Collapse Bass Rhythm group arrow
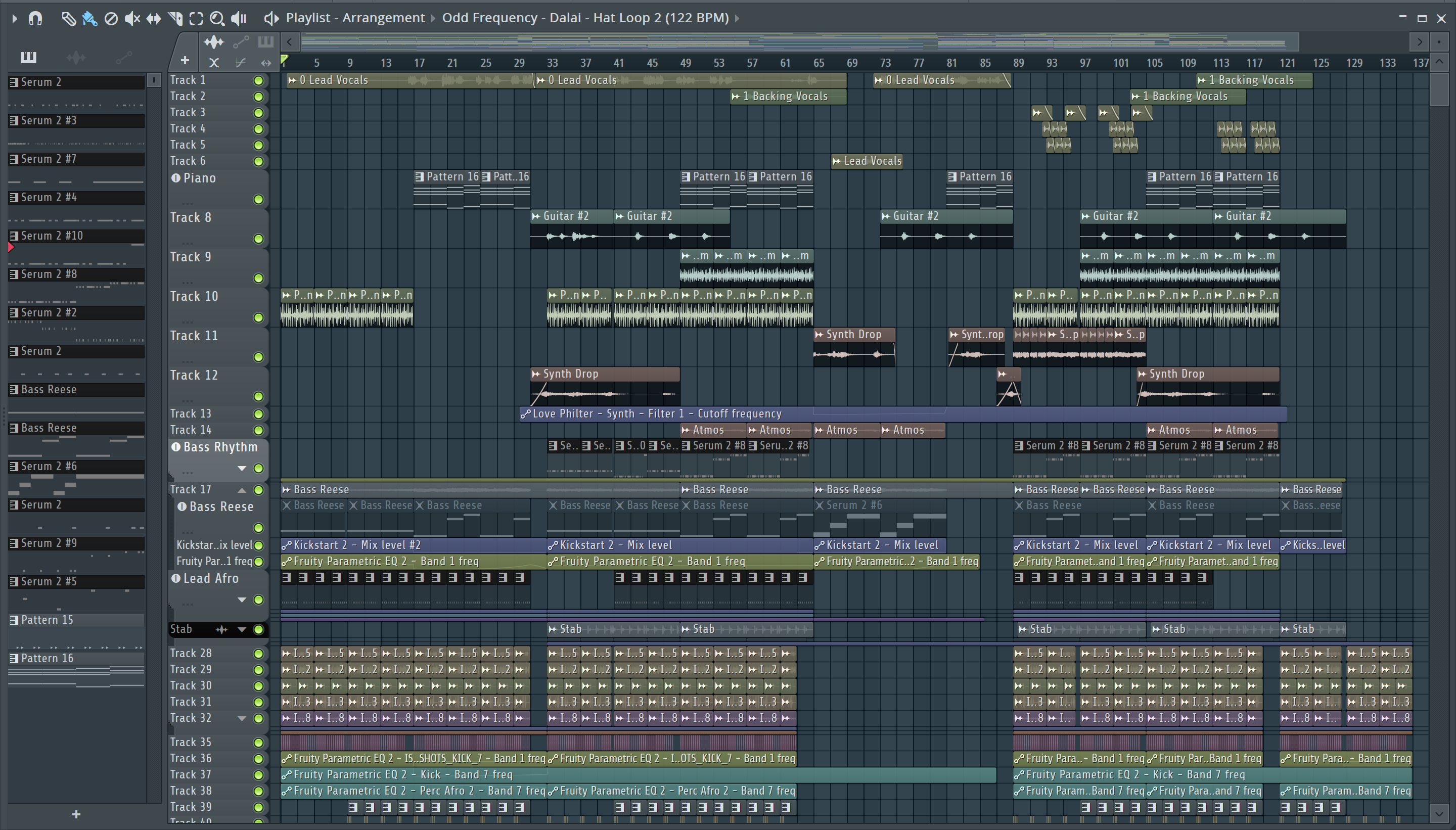 click(242, 469)
